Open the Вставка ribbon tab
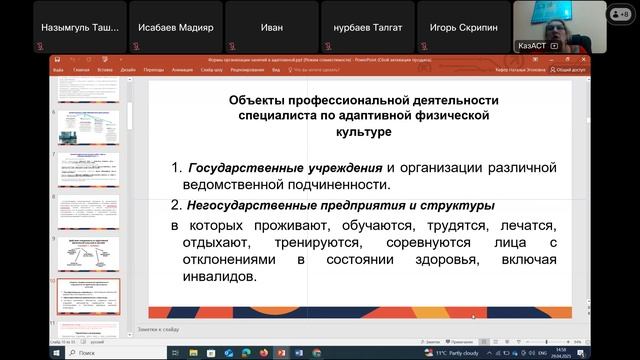The height and width of the screenshot is (360, 640). 105,70
